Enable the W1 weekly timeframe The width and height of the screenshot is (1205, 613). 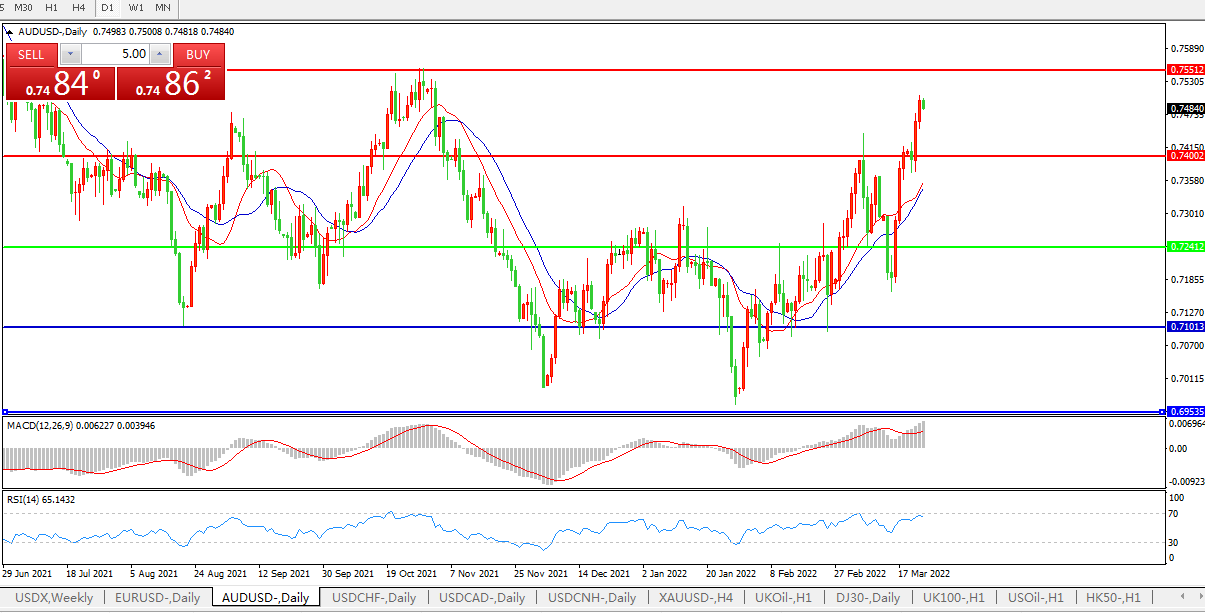pyautogui.click(x=136, y=8)
